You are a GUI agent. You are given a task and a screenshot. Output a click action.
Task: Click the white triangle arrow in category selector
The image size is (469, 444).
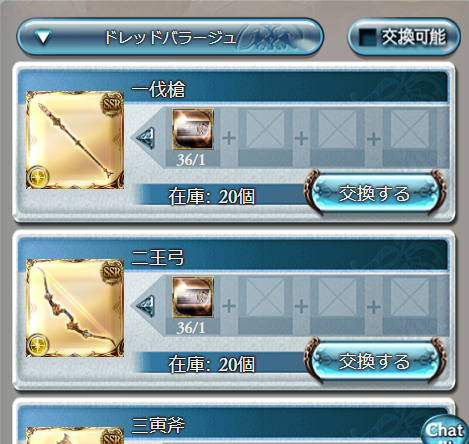tap(43, 37)
